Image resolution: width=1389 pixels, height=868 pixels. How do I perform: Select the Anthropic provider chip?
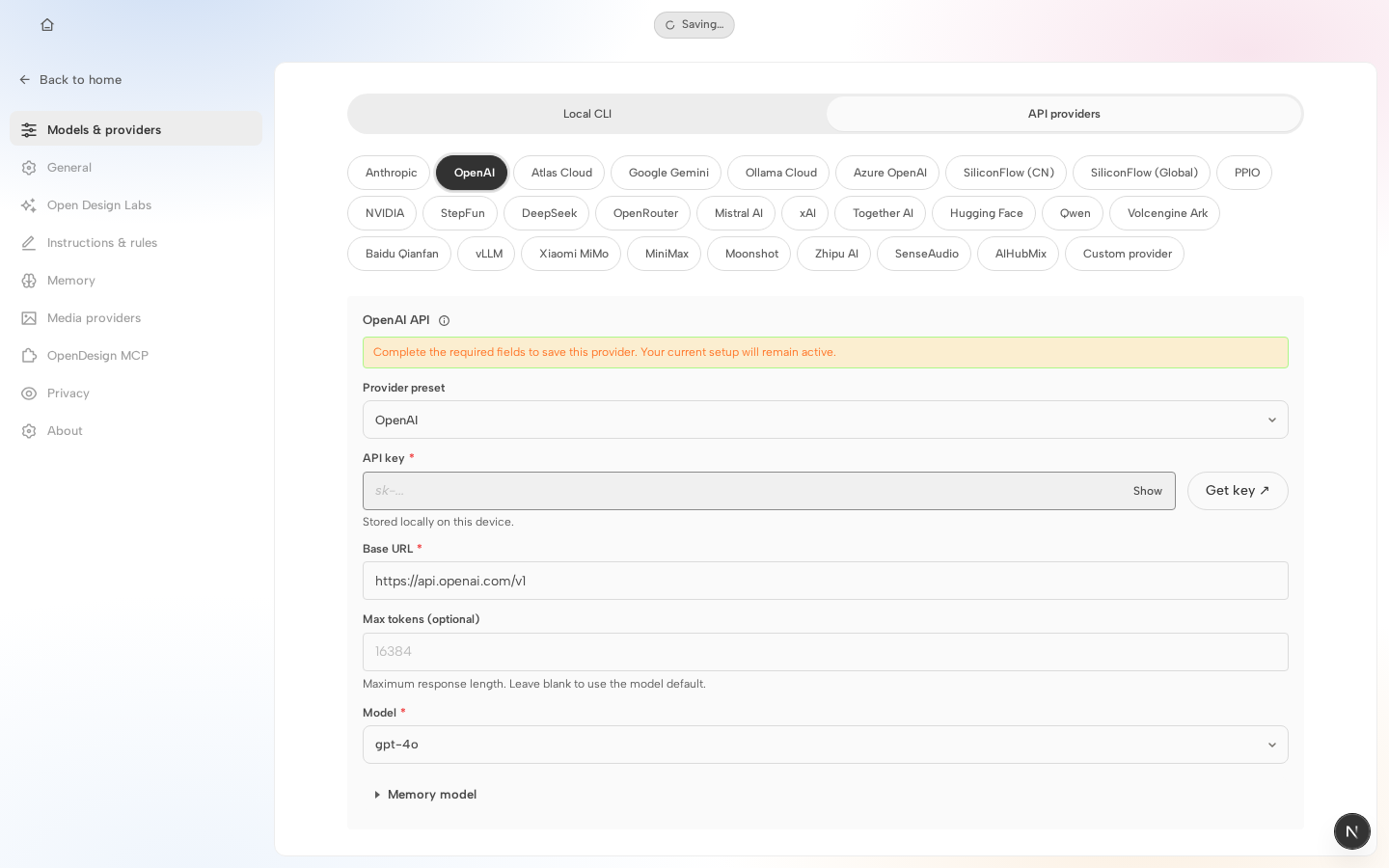tap(389, 173)
